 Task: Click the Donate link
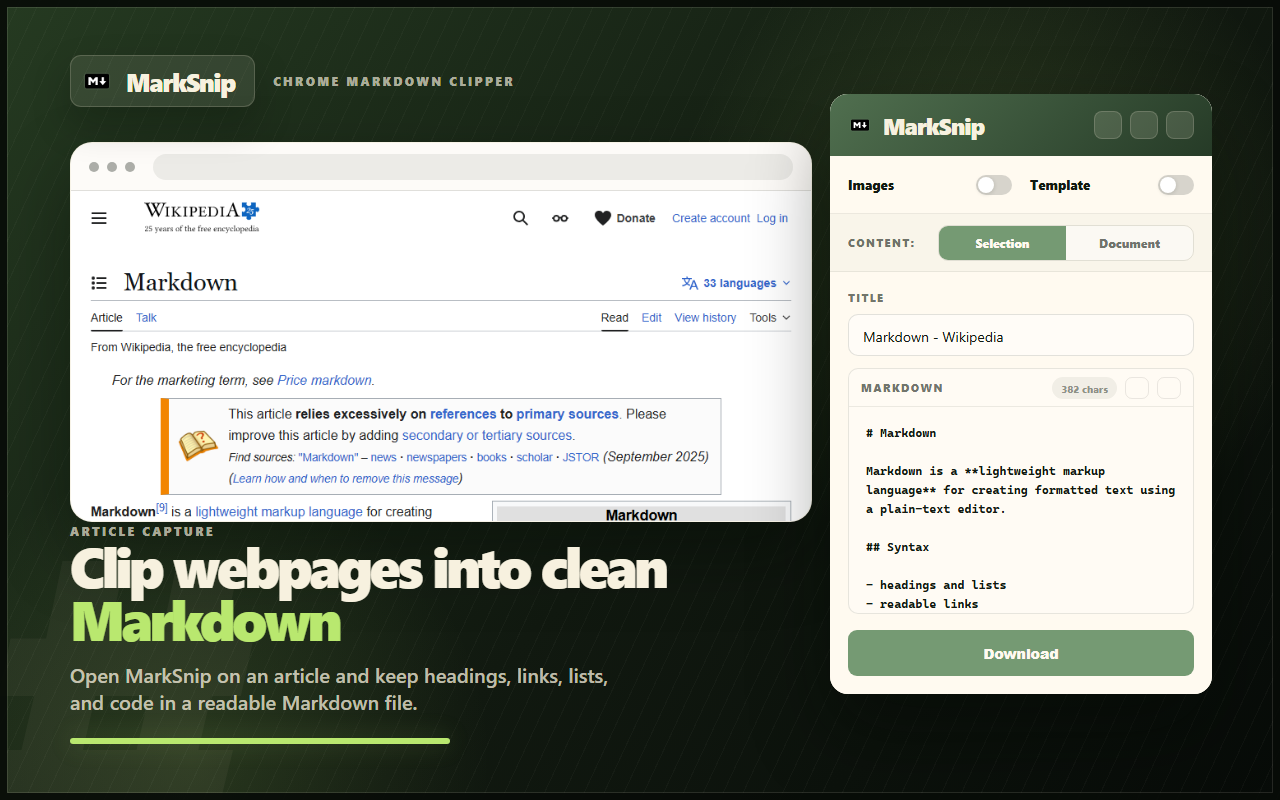click(x=636, y=218)
